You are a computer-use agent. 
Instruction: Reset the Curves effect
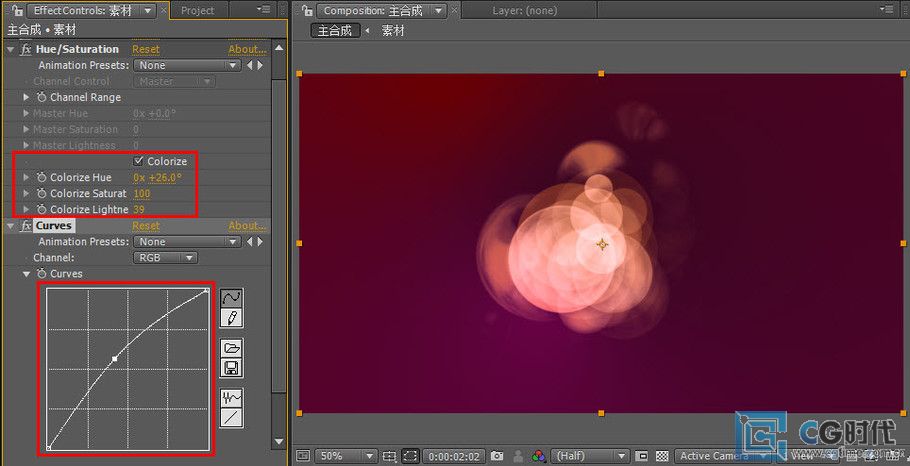146,226
